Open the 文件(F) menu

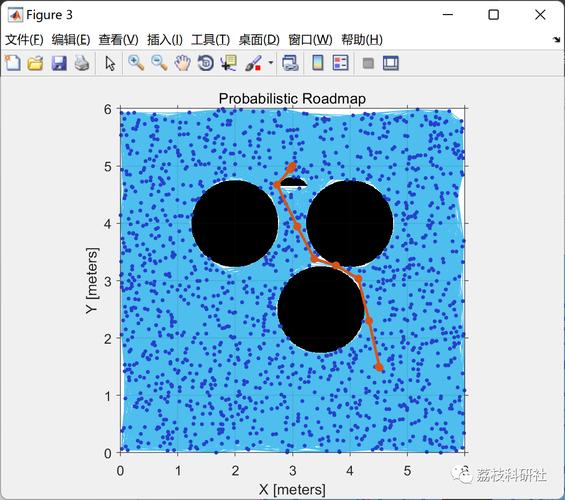(24, 39)
